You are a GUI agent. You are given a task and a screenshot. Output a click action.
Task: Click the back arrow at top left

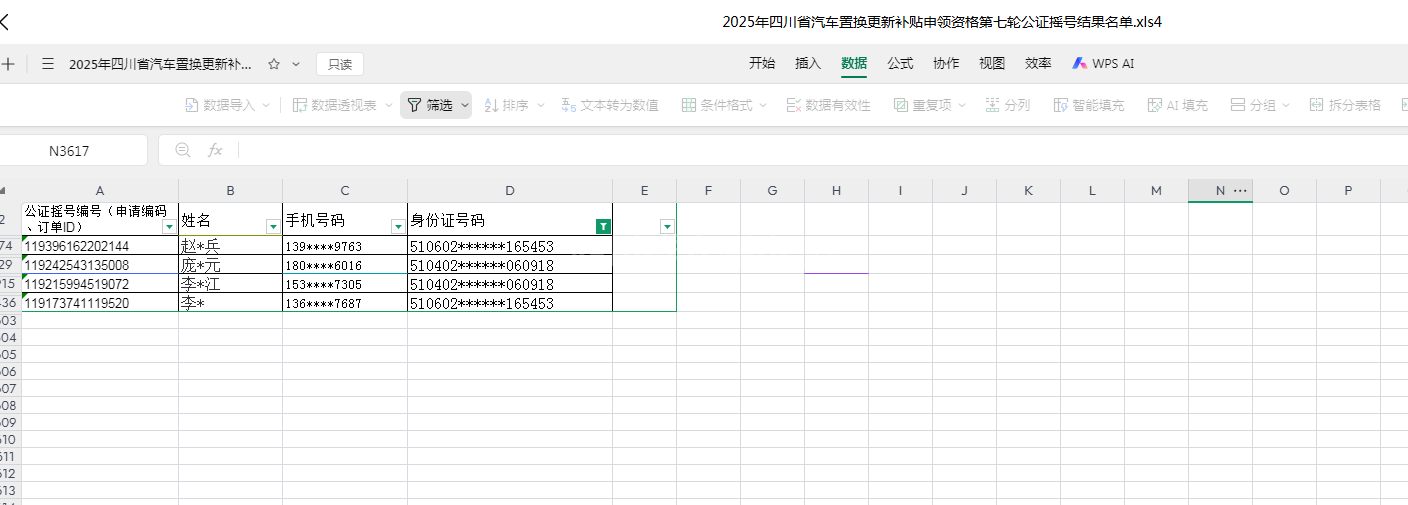pyautogui.click(x=5, y=21)
